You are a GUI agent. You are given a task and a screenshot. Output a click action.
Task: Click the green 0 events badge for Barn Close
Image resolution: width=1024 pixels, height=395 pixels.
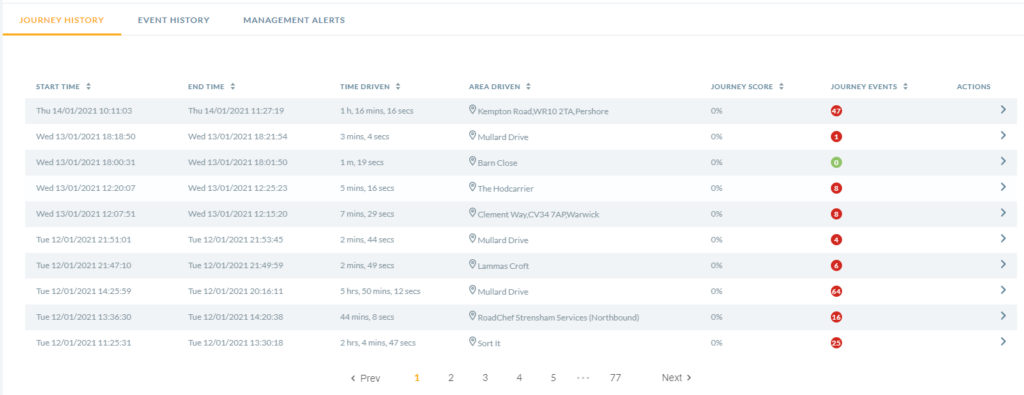tap(836, 163)
